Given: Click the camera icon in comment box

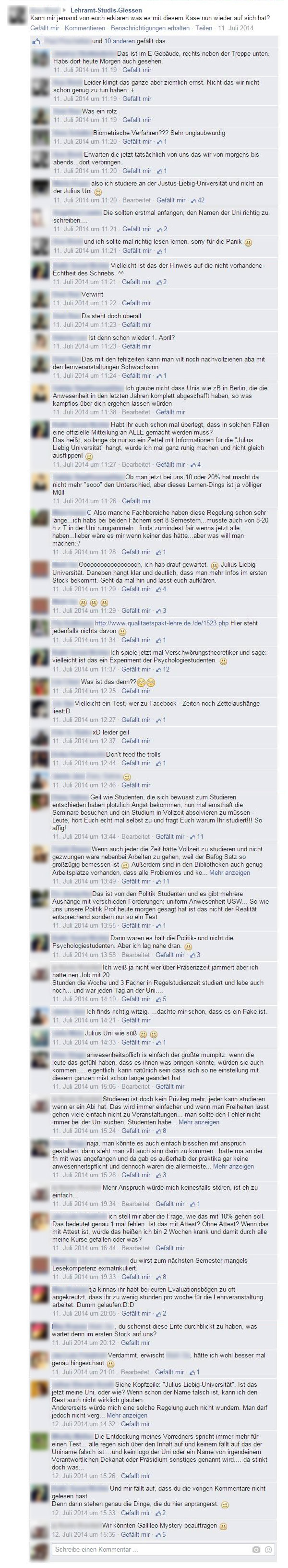Looking at the screenshot, I should [256, 1550].
